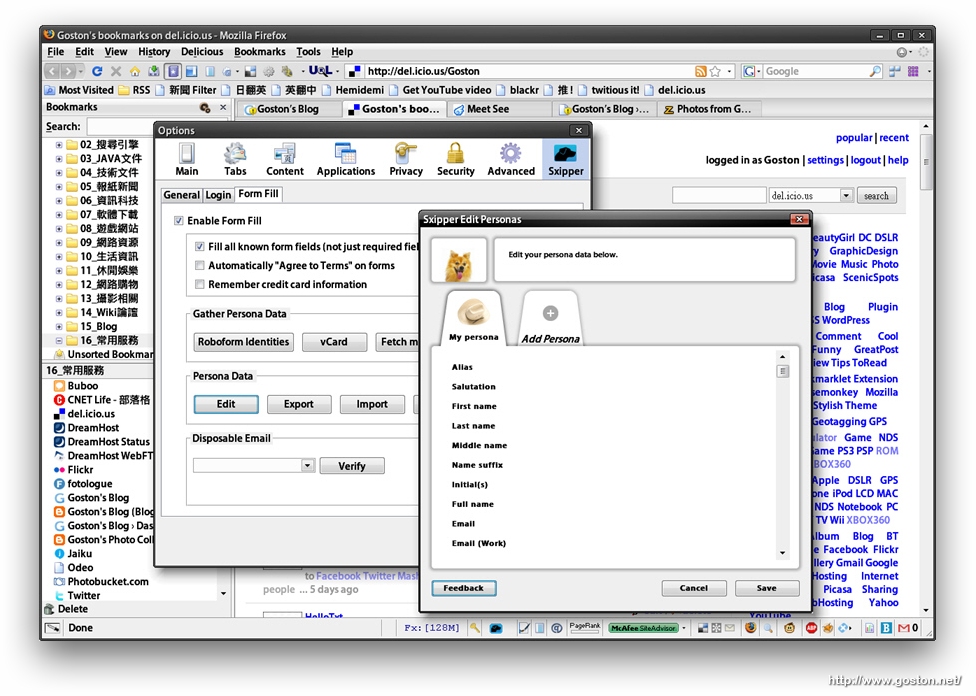Click the Gmail notifier status bar icon
976x696 pixels.
pyautogui.click(x=903, y=628)
